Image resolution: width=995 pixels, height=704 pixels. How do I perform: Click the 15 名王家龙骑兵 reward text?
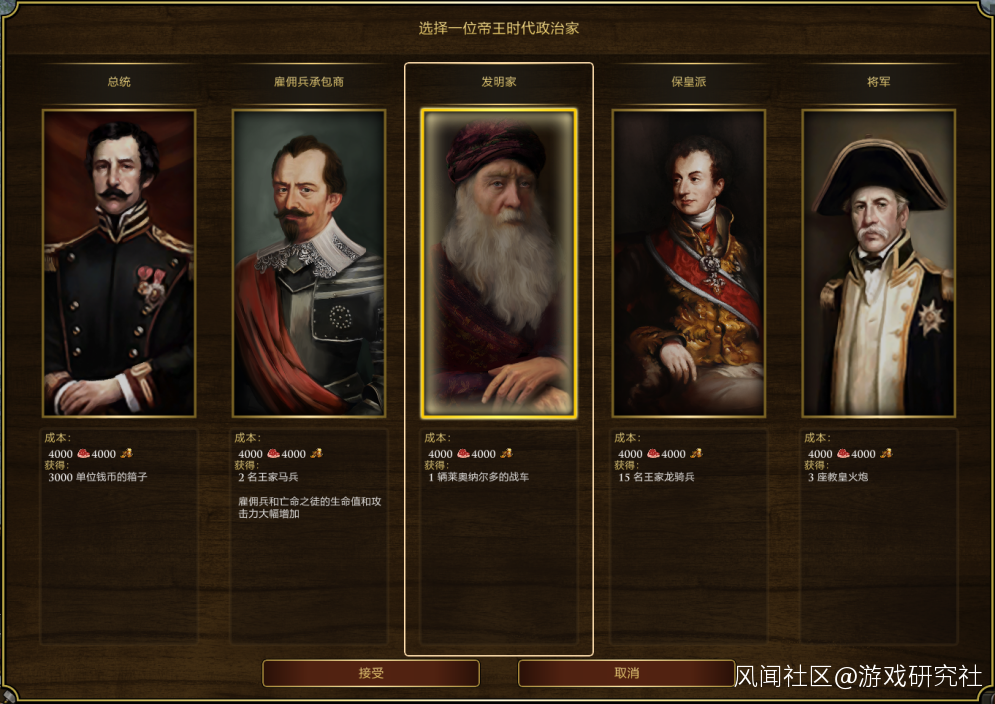[x=656, y=477]
